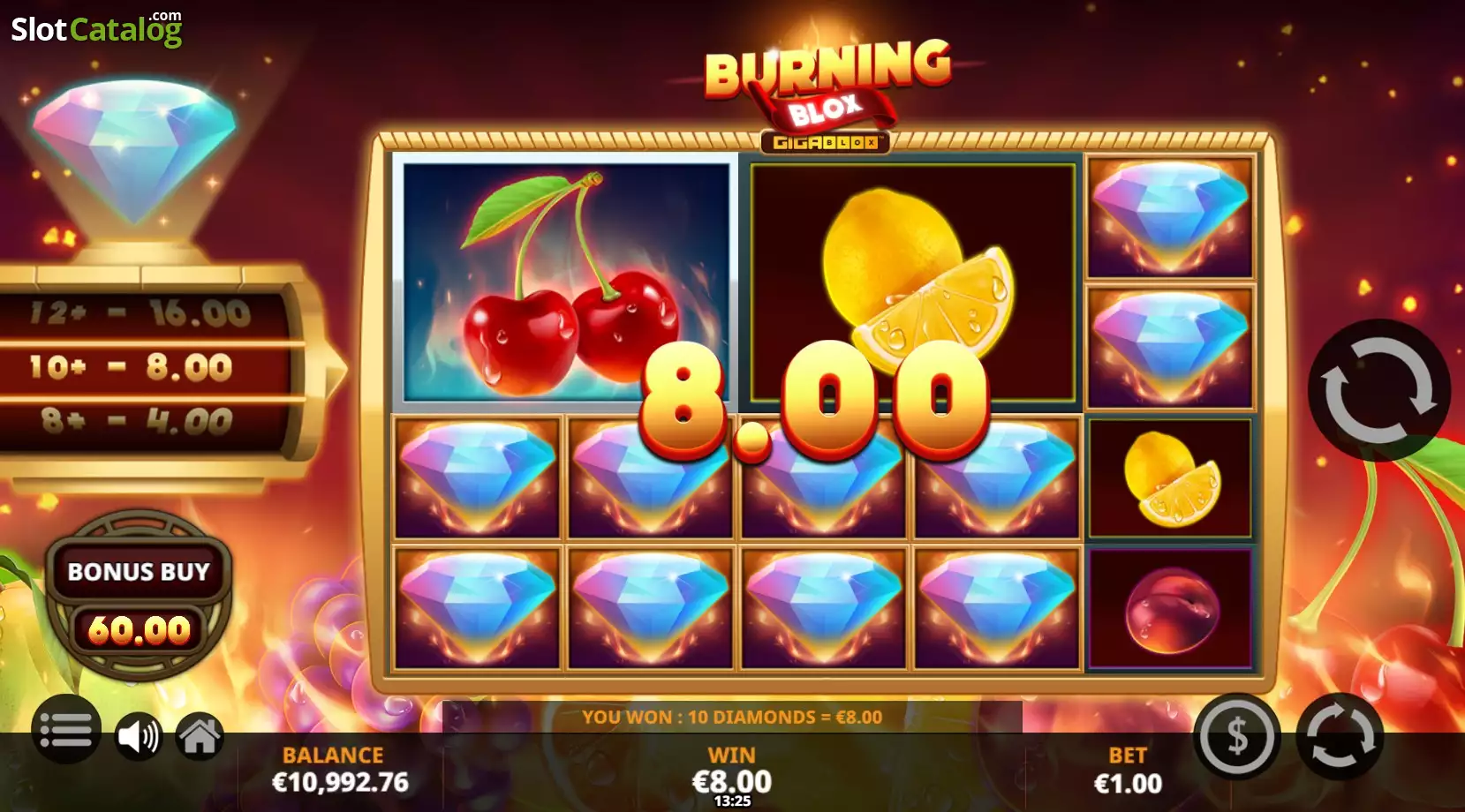Open the hamburger menu icon
1465x812 pixels.
(66, 729)
